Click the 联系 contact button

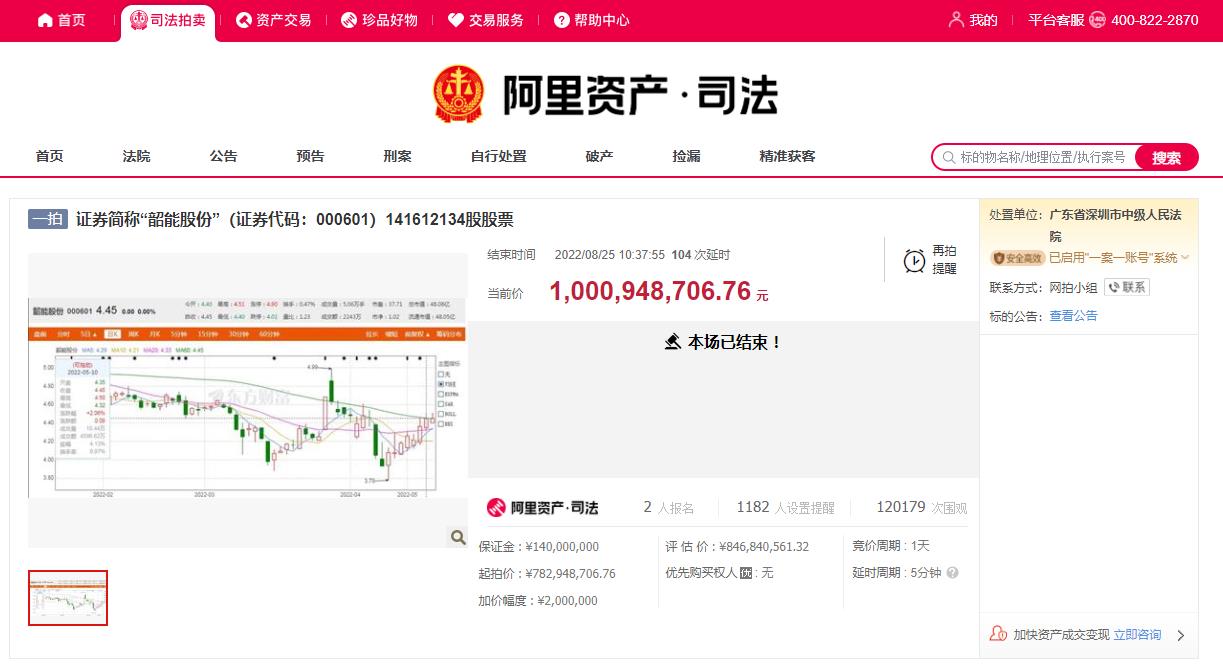tap(1127, 287)
